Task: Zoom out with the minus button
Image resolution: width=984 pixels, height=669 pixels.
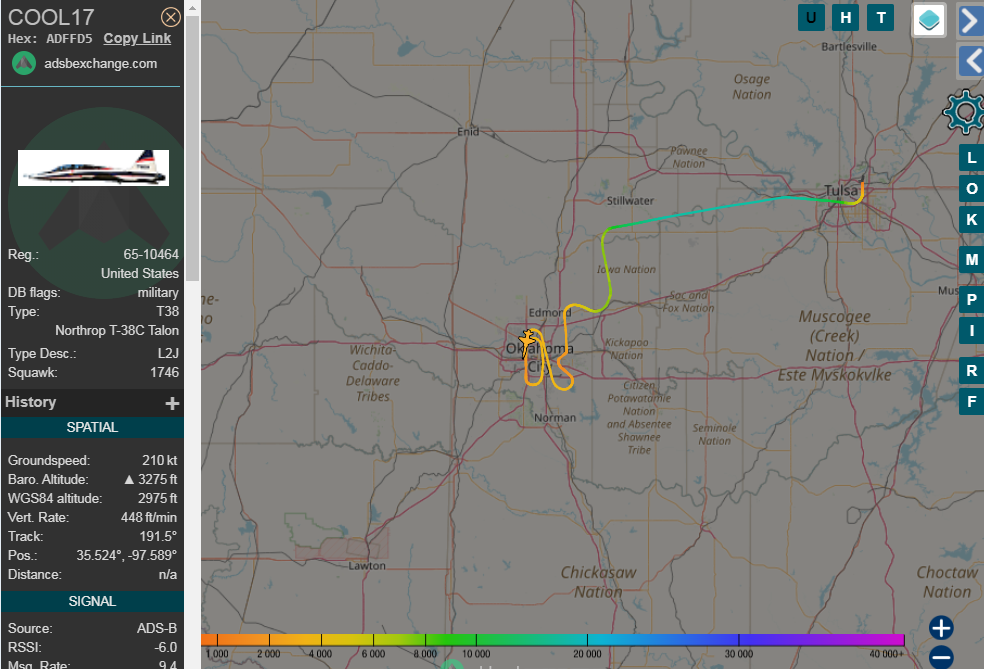Action: tap(941, 657)
